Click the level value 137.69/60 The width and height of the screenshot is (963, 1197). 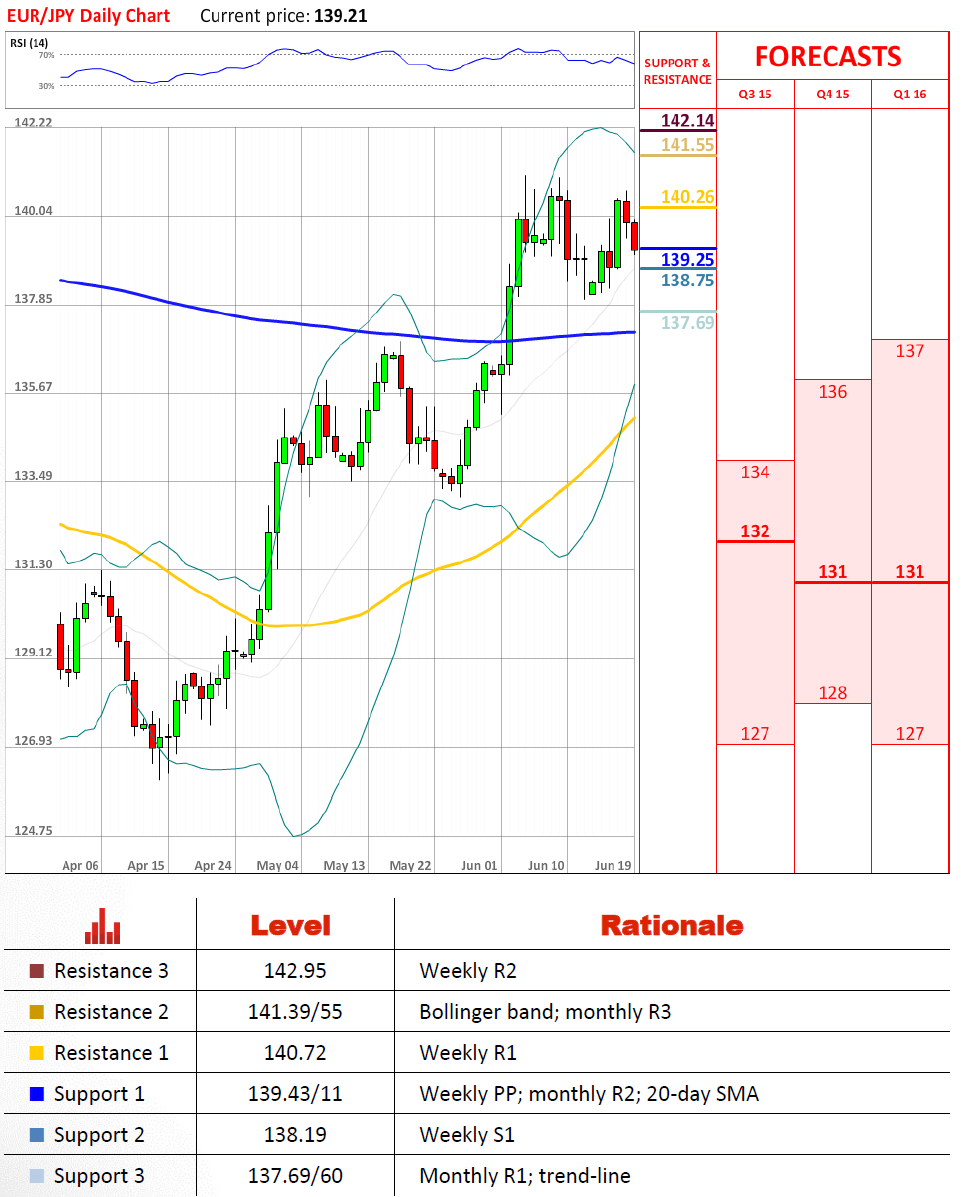click(x=295, y=1176)
